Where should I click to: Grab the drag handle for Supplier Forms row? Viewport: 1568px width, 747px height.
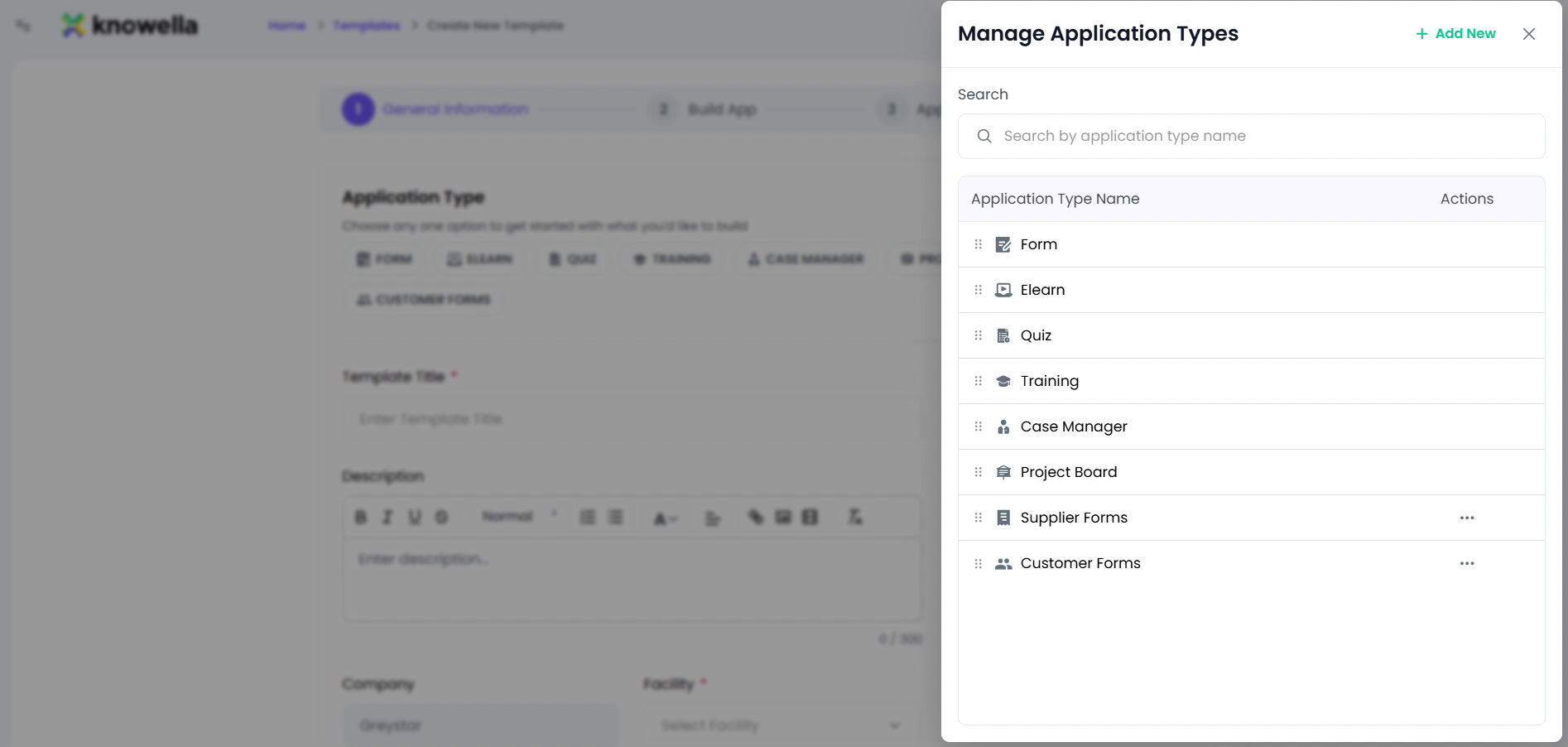(979, 518)
